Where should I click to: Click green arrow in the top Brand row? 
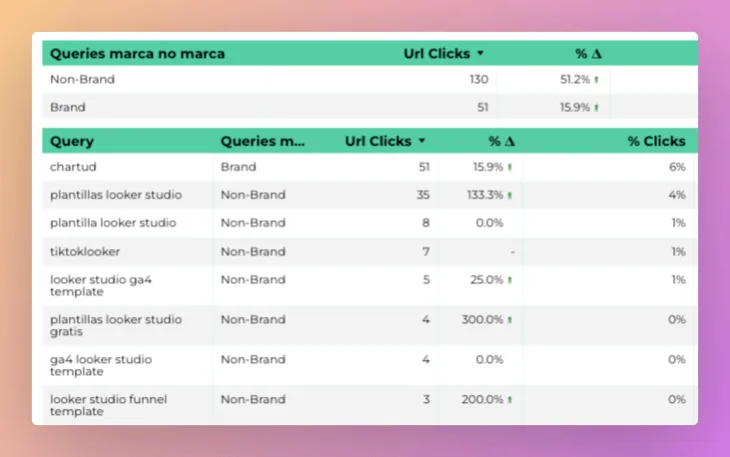coord(596,107)
